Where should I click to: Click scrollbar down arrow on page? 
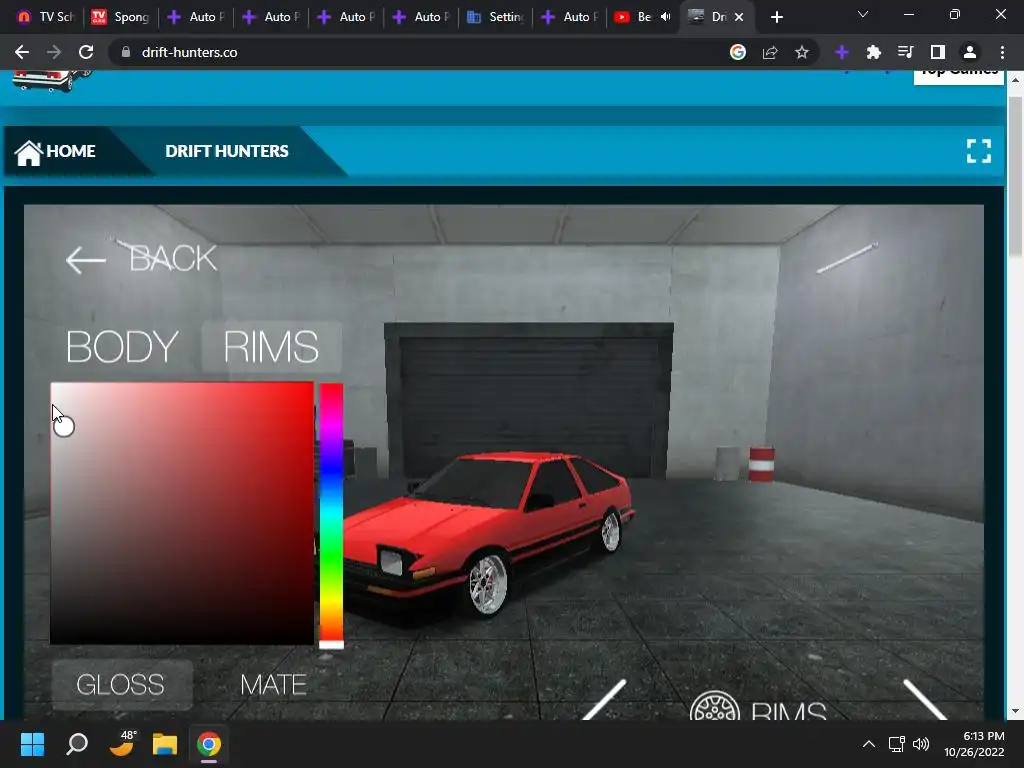[1015, 712]
